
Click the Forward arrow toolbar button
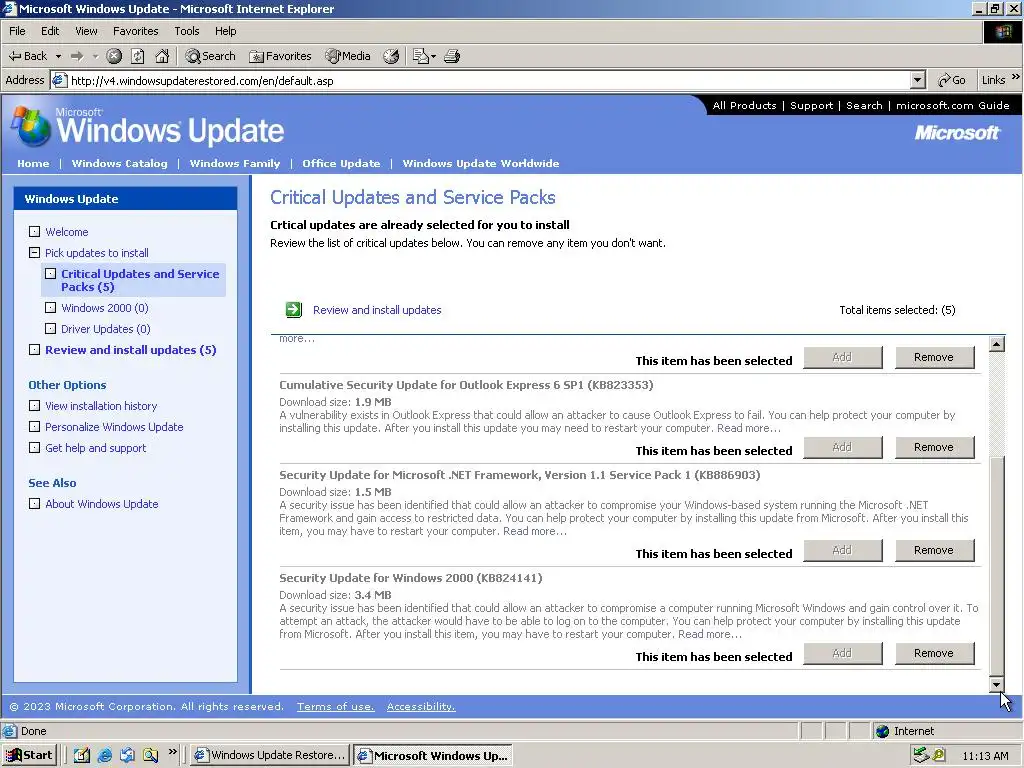pos(77,56)
